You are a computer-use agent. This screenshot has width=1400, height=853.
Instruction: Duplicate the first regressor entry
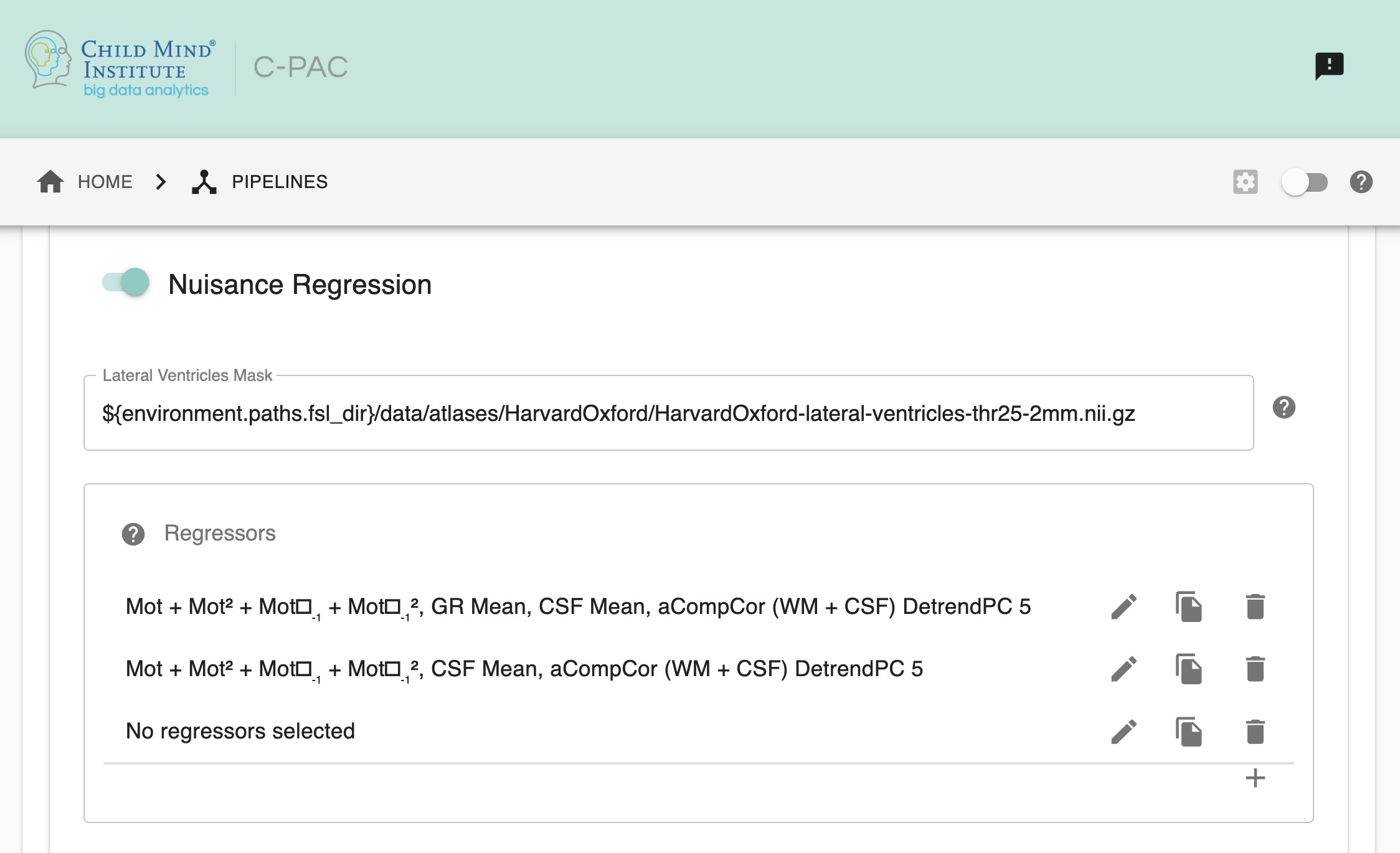[x=1190, y=606]
